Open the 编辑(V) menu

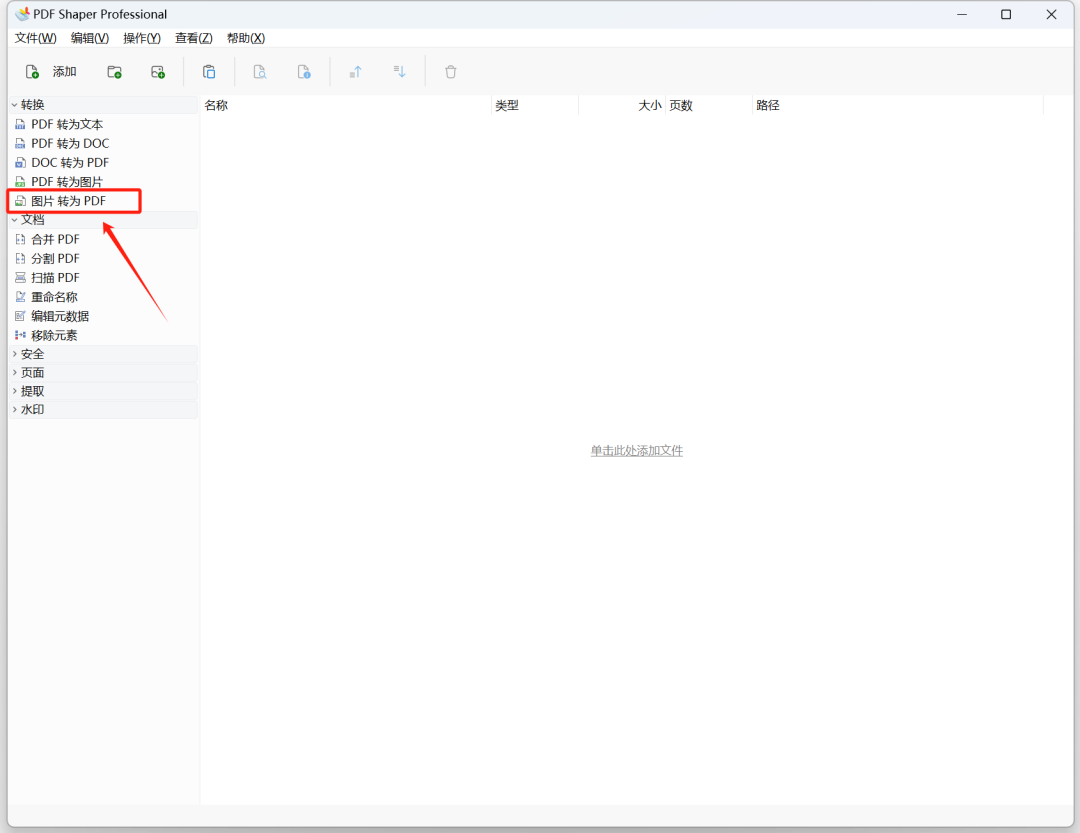(x=90, y=38)
